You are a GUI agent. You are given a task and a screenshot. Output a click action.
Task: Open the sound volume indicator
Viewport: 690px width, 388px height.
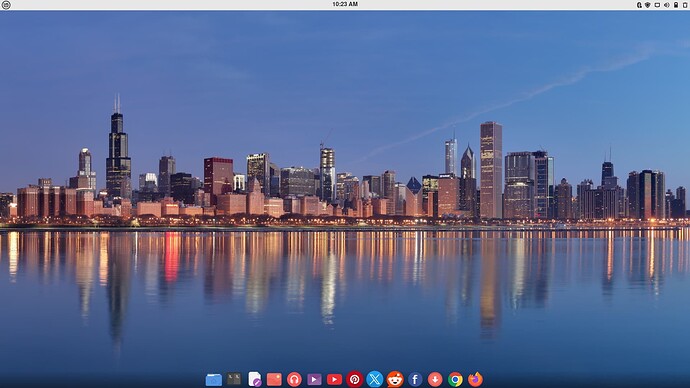click(x=667, y=5)
